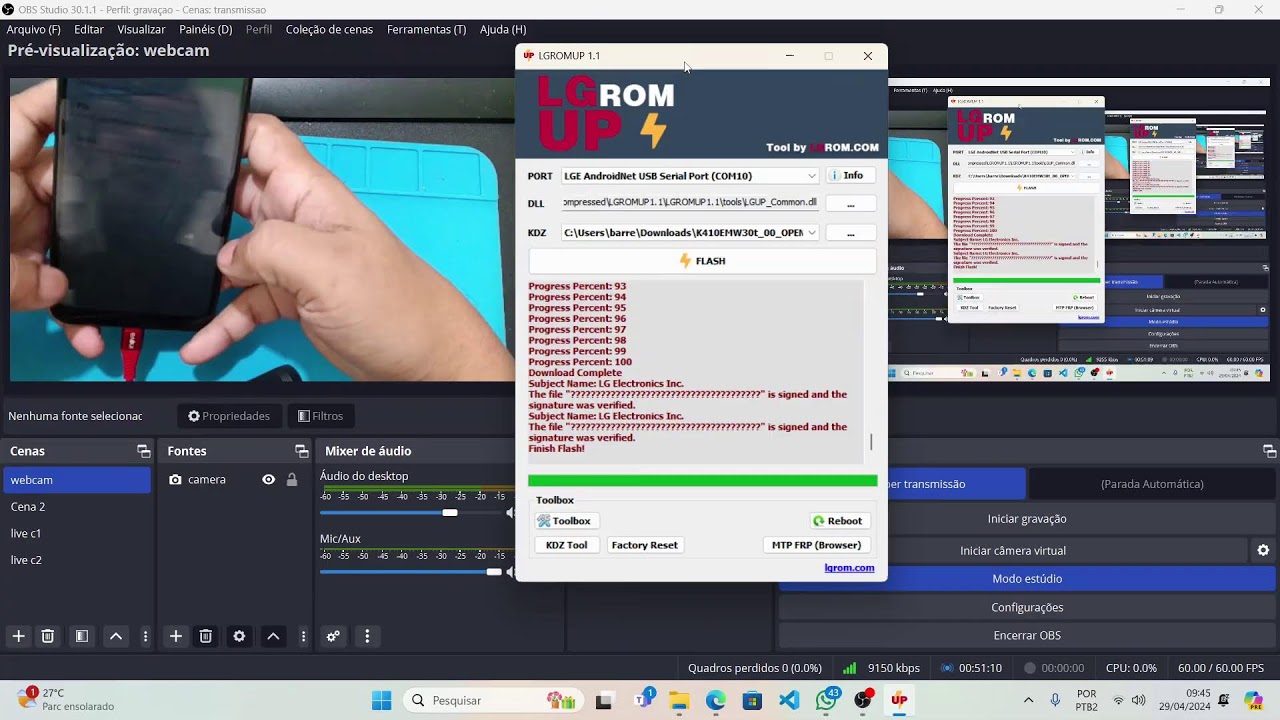This screenshot has height=720, width=1280.
Task: Open advanced audio properties gears icon
Action: coord(334,636)
